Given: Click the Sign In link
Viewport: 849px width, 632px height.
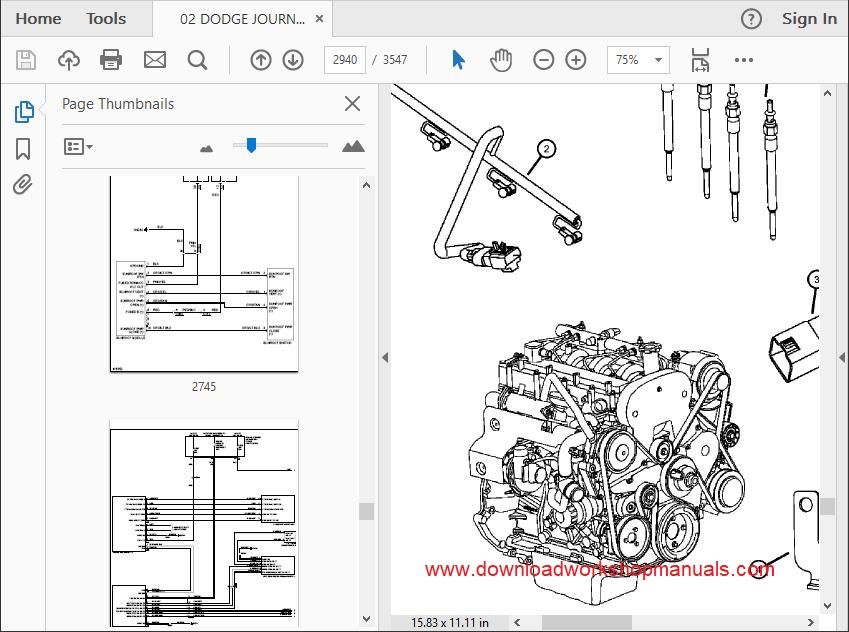Looking at the screenshot, I should (809, 19).
